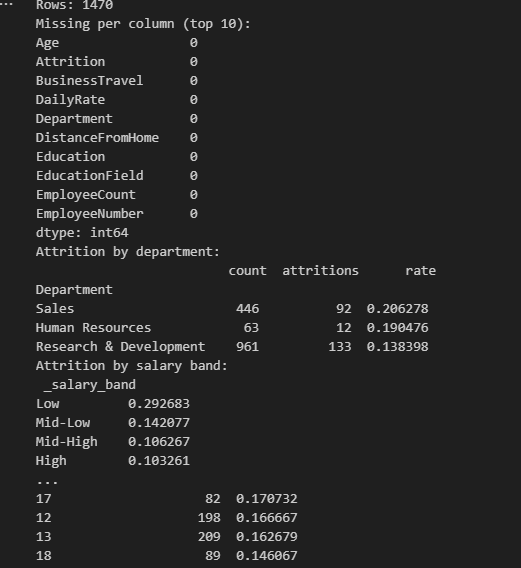
Task: Click the Human Resources row label
Action: click(x=93, y=328)
